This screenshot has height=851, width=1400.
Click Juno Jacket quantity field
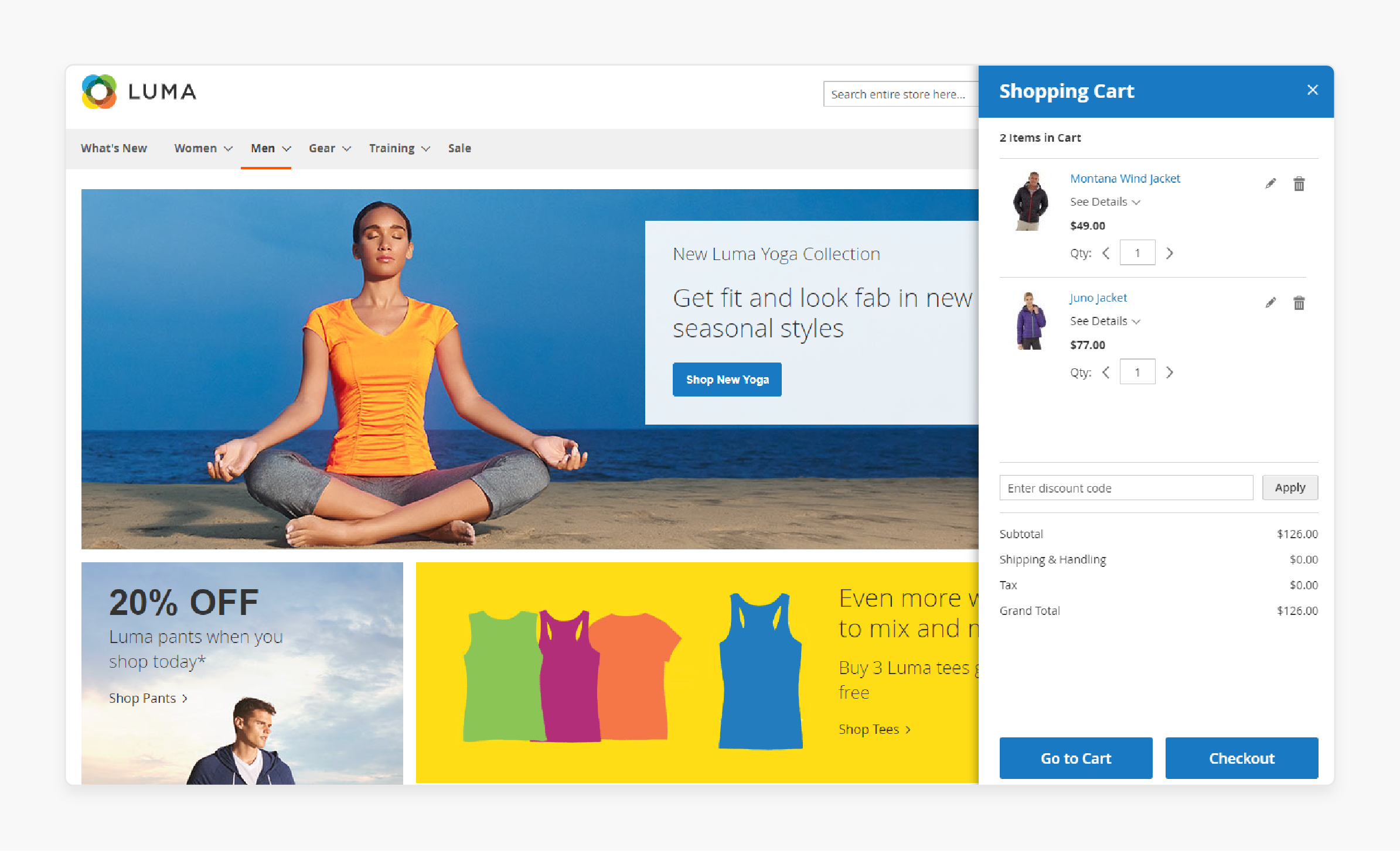coord(1137,372)
